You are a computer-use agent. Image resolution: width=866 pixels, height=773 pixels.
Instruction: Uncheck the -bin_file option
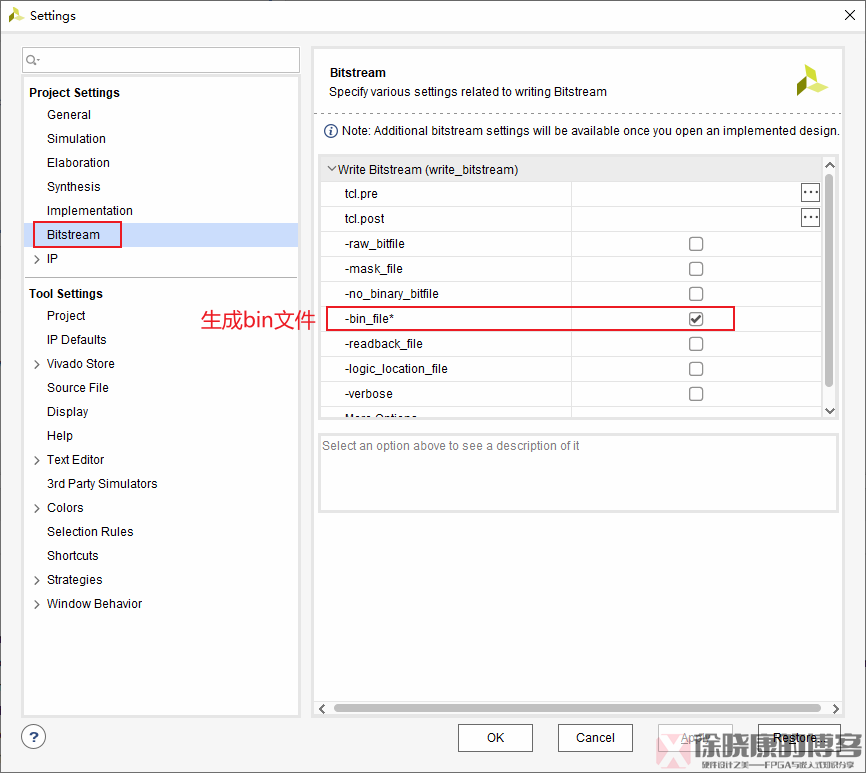click(x=696, y=319)
